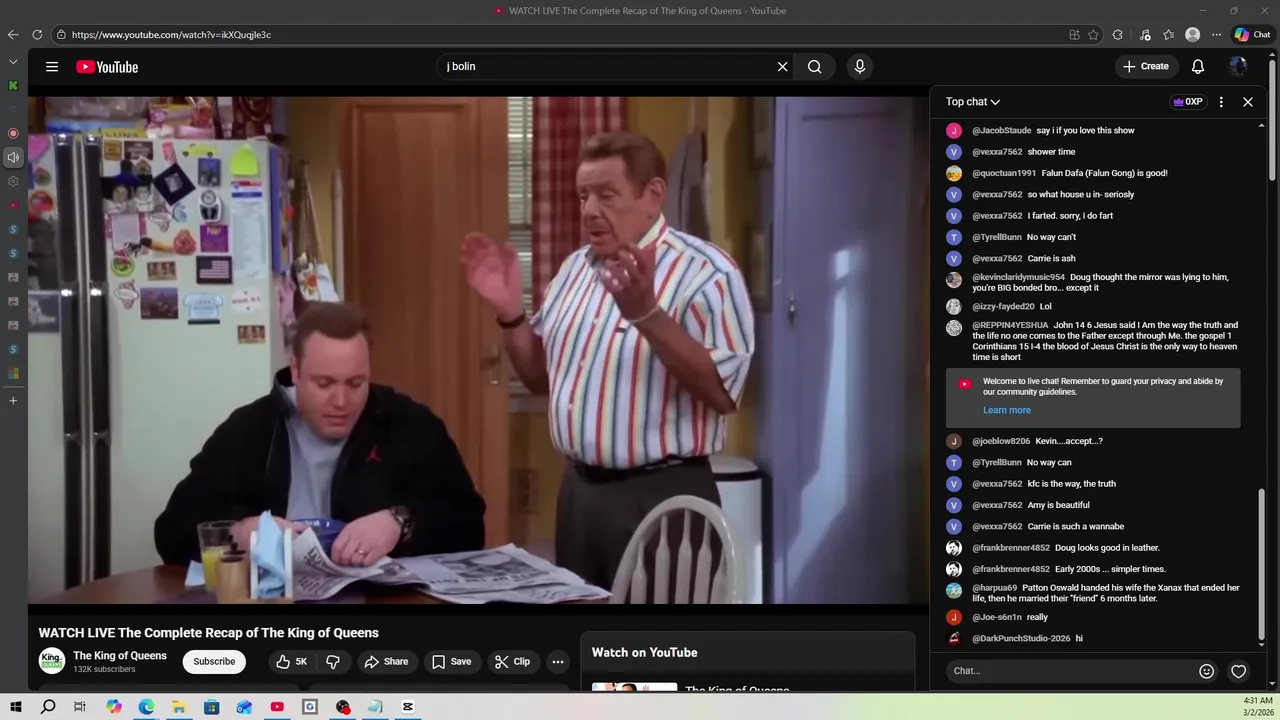Image resolution: width=1280 pixels, height=720 pixels.
Task: Open @vexxa7562's 'shower time' author name
Action: [x=997, y=152]
